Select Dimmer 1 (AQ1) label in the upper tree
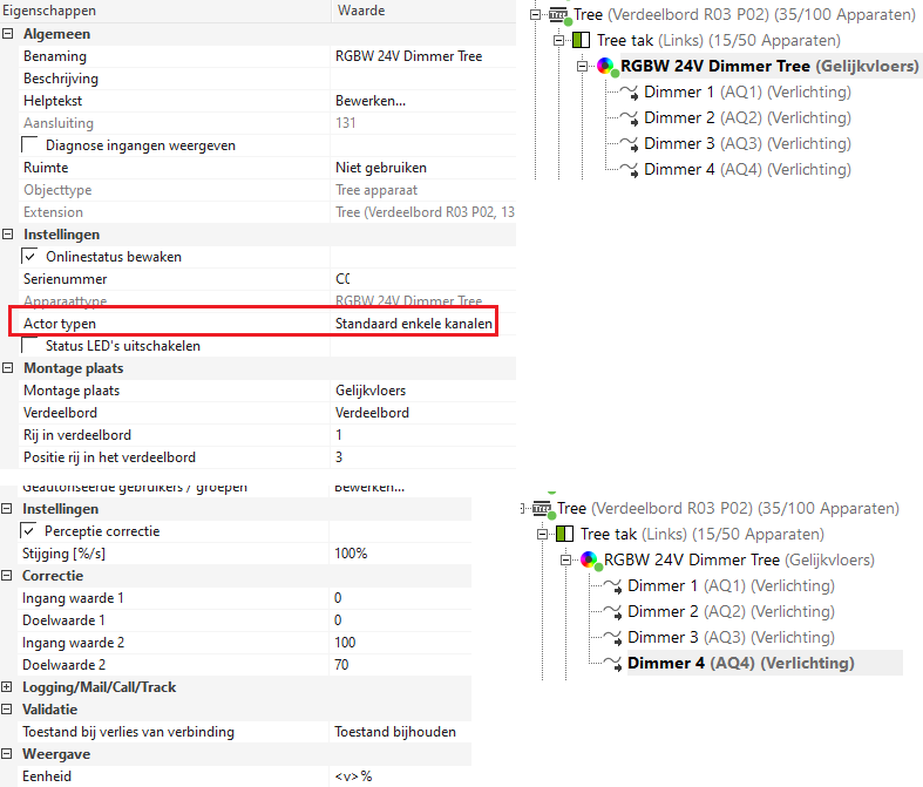Screen dimensions: 923x787 pos(748,92)
